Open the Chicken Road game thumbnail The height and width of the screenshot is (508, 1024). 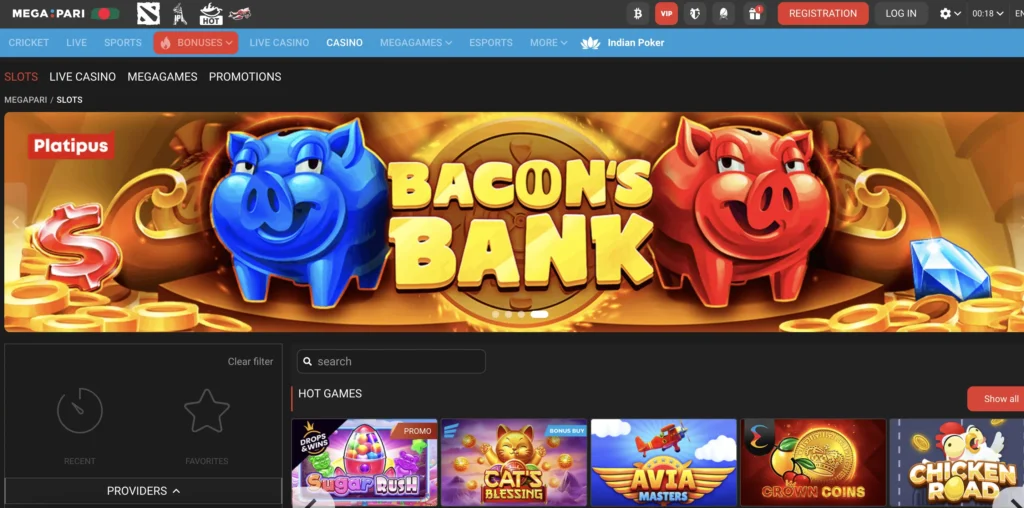pyautogui.click(x=957, y=462)
